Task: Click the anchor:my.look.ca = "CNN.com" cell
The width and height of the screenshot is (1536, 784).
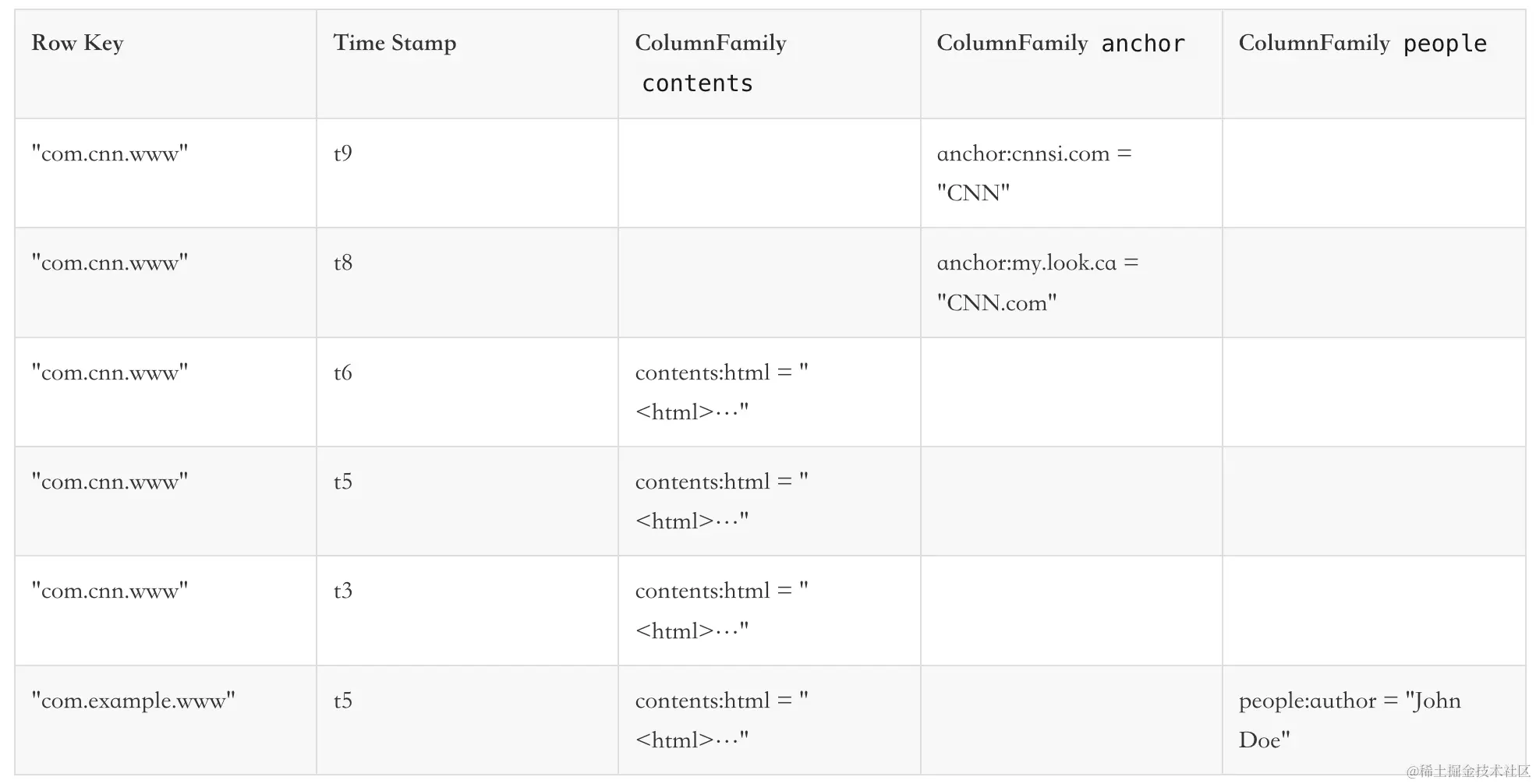Action: (x=1037, y=282)
